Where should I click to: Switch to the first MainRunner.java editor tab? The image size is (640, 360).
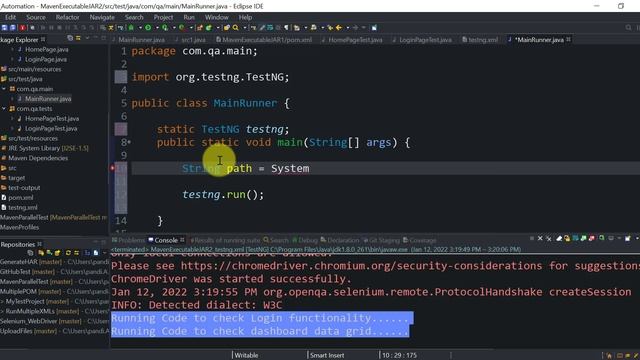click(139, 40)
